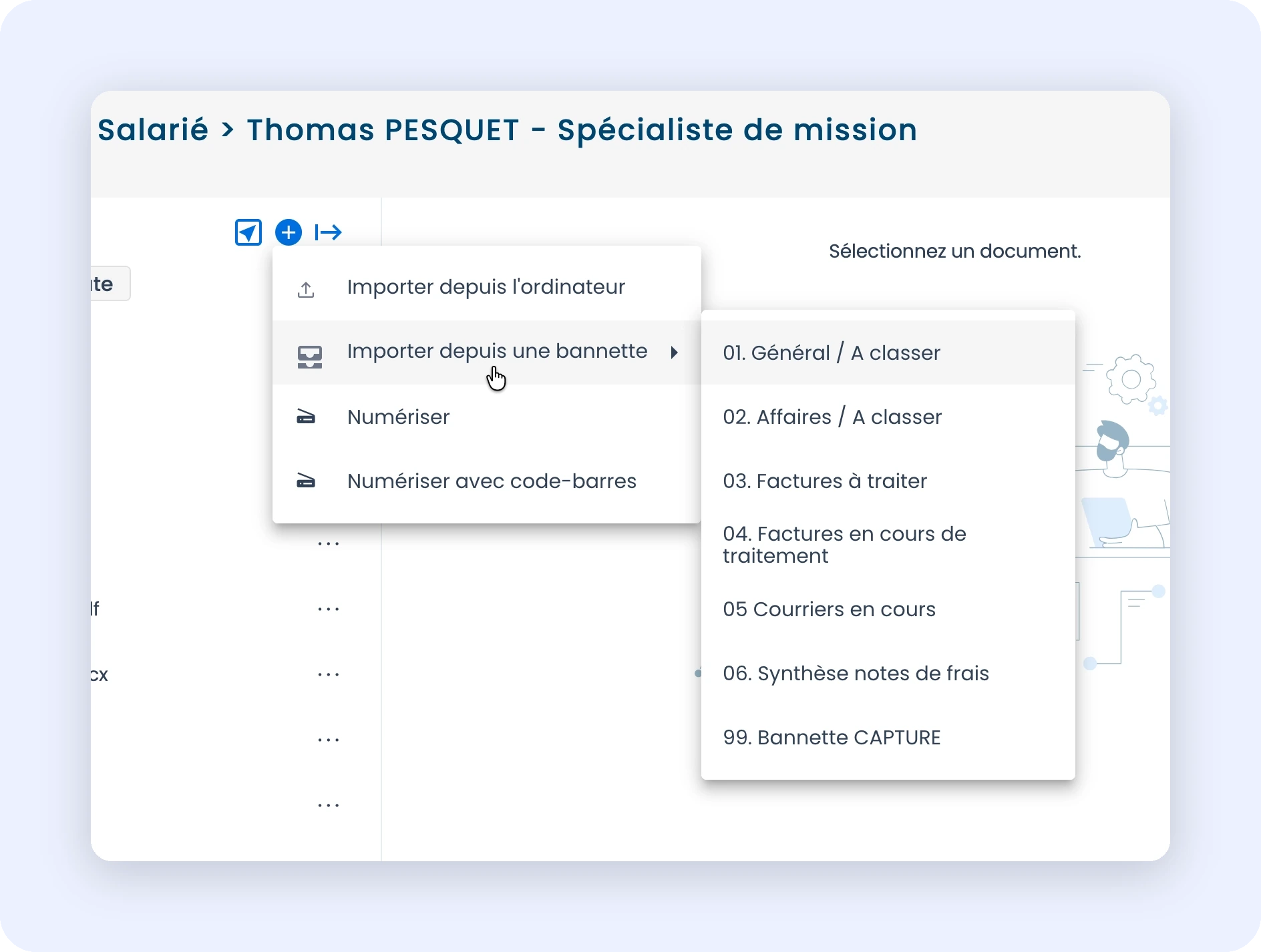This screenshot has height=952, width=1261.
Task: Select Importer depuis l'ordinateur
Action: [x=487, y=287]
